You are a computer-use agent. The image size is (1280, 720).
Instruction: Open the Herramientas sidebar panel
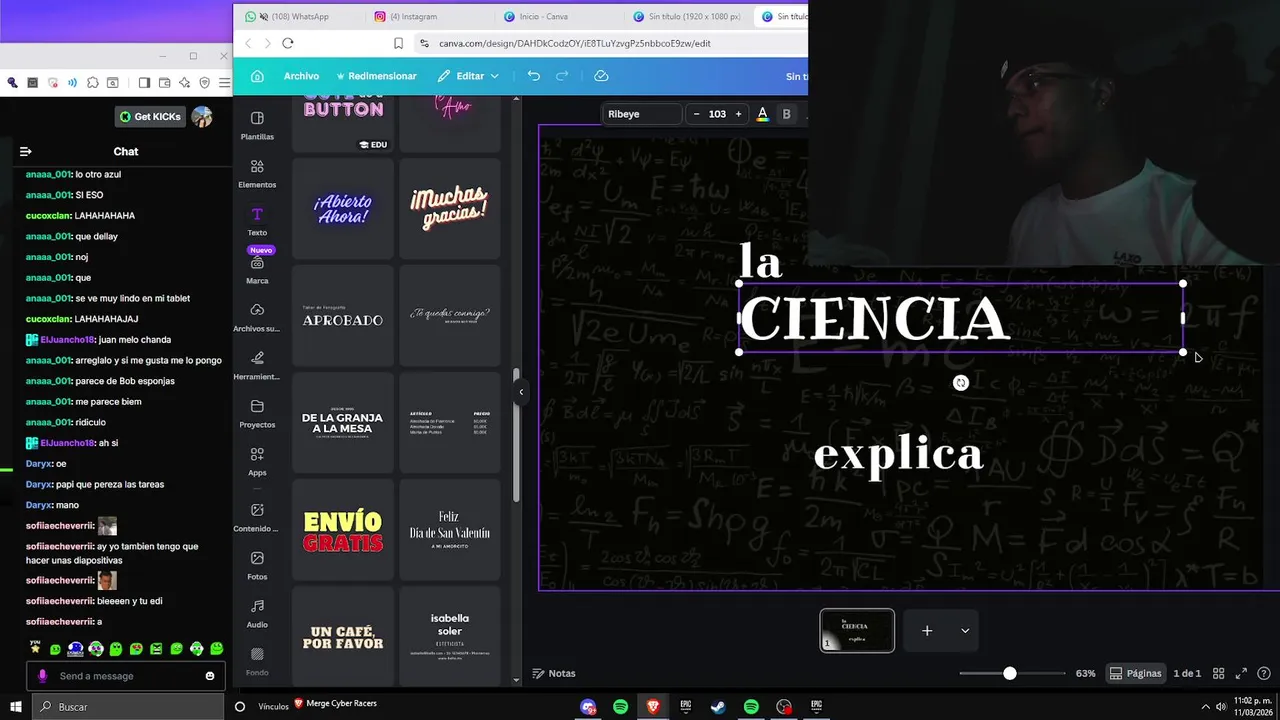(257, 365)
